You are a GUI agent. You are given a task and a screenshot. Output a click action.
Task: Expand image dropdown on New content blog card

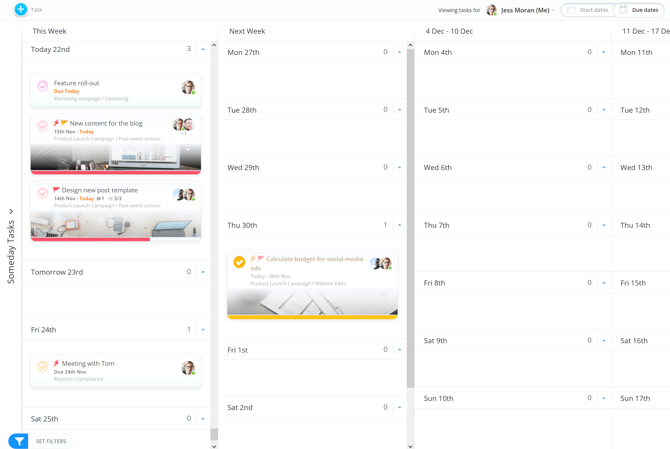pyautogui.click(x=188, y=150)
